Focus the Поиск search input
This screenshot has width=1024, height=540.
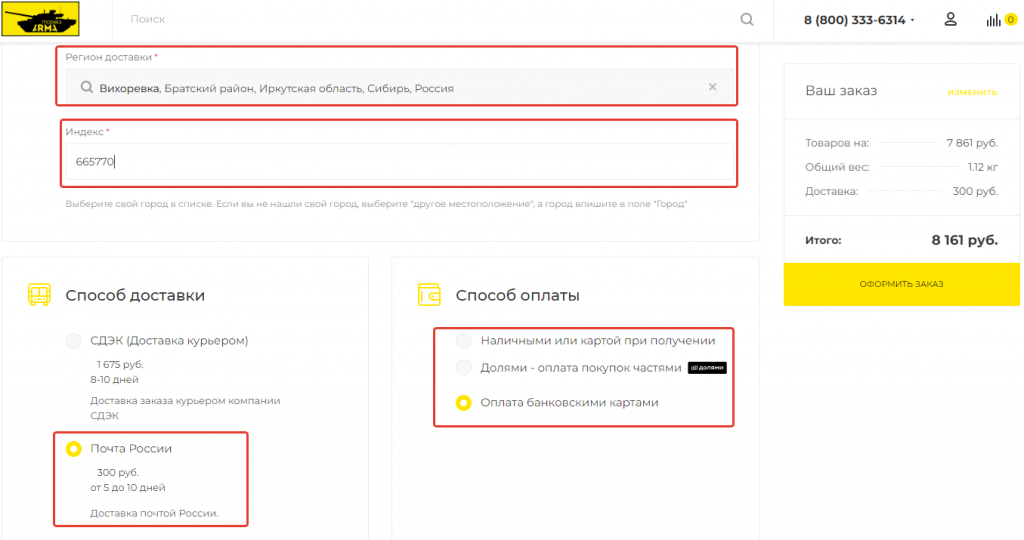point(430,19)
